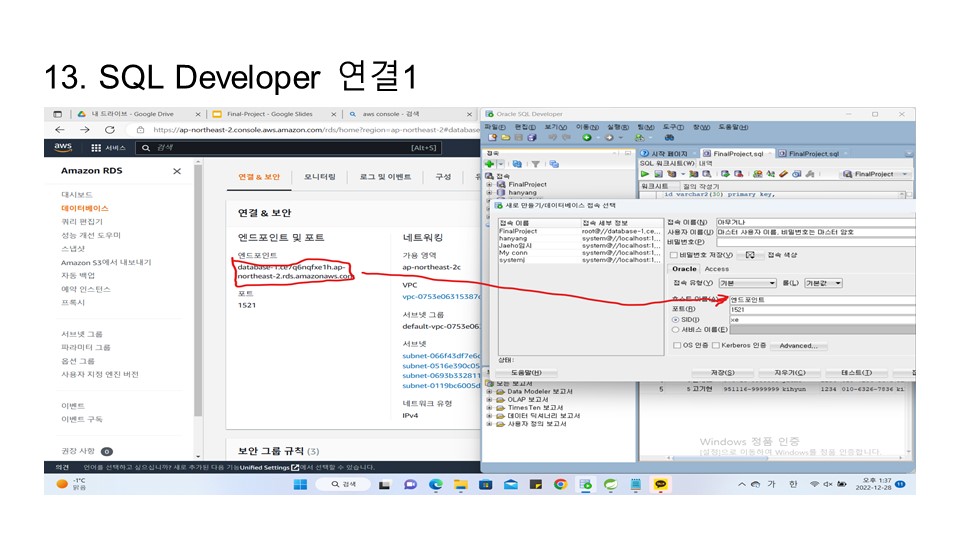Click the AWS services grid icon
This screenshot has height=540, width=960.
(96, 148)
